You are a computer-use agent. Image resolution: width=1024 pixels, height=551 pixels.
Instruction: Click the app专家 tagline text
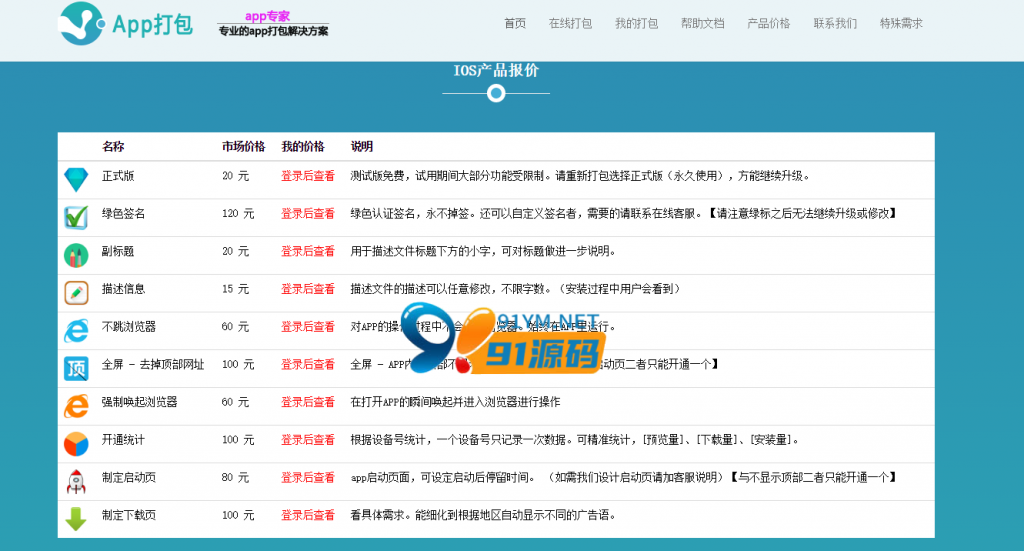pyautogui.click(x=268, y=16)
